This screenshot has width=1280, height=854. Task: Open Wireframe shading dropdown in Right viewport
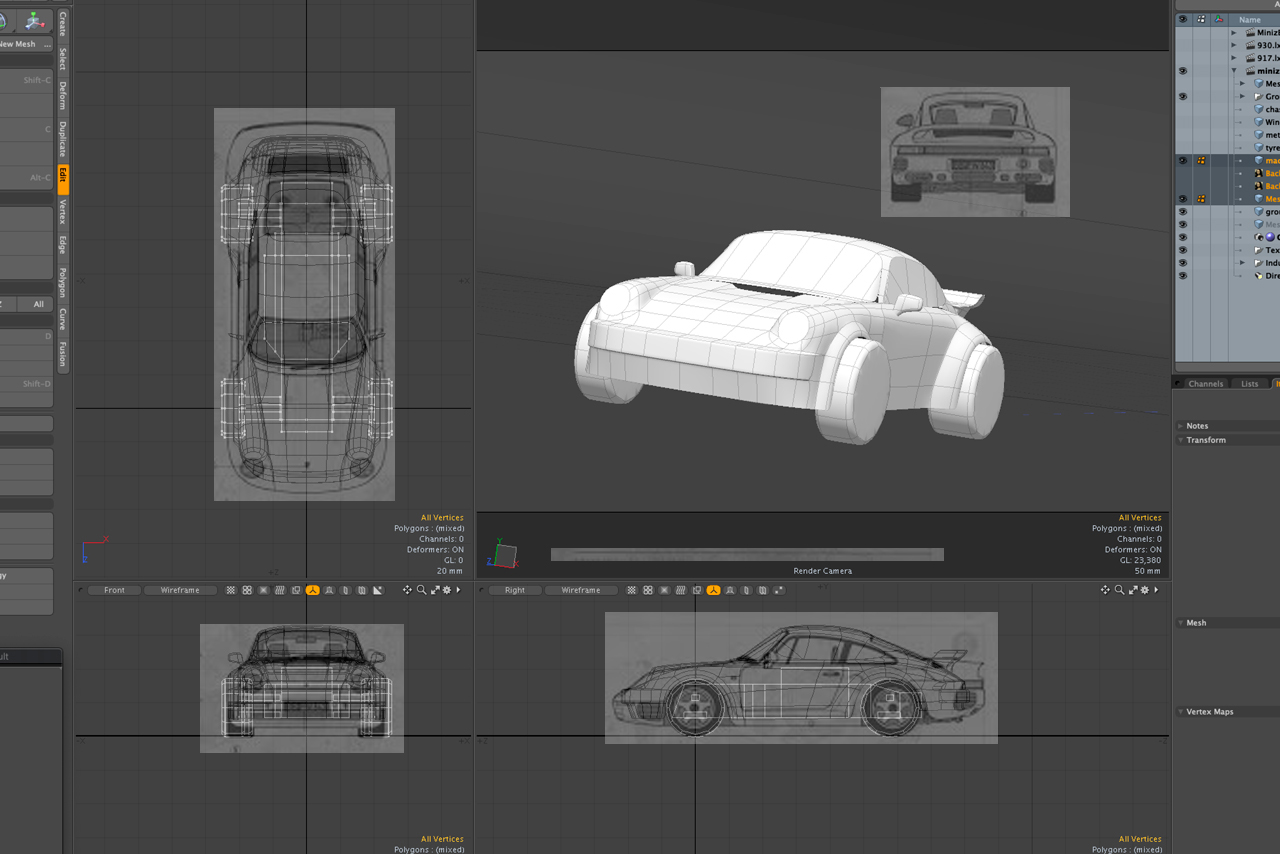[581, 591]
